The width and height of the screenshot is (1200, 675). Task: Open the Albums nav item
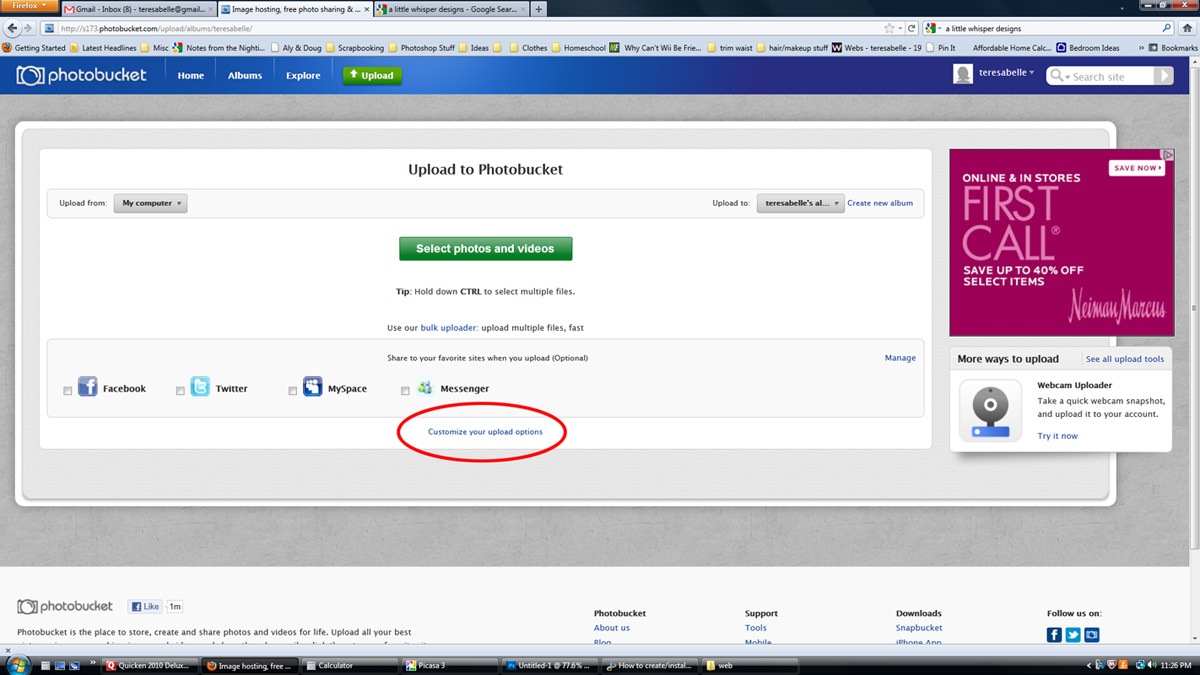click(245, 75)
